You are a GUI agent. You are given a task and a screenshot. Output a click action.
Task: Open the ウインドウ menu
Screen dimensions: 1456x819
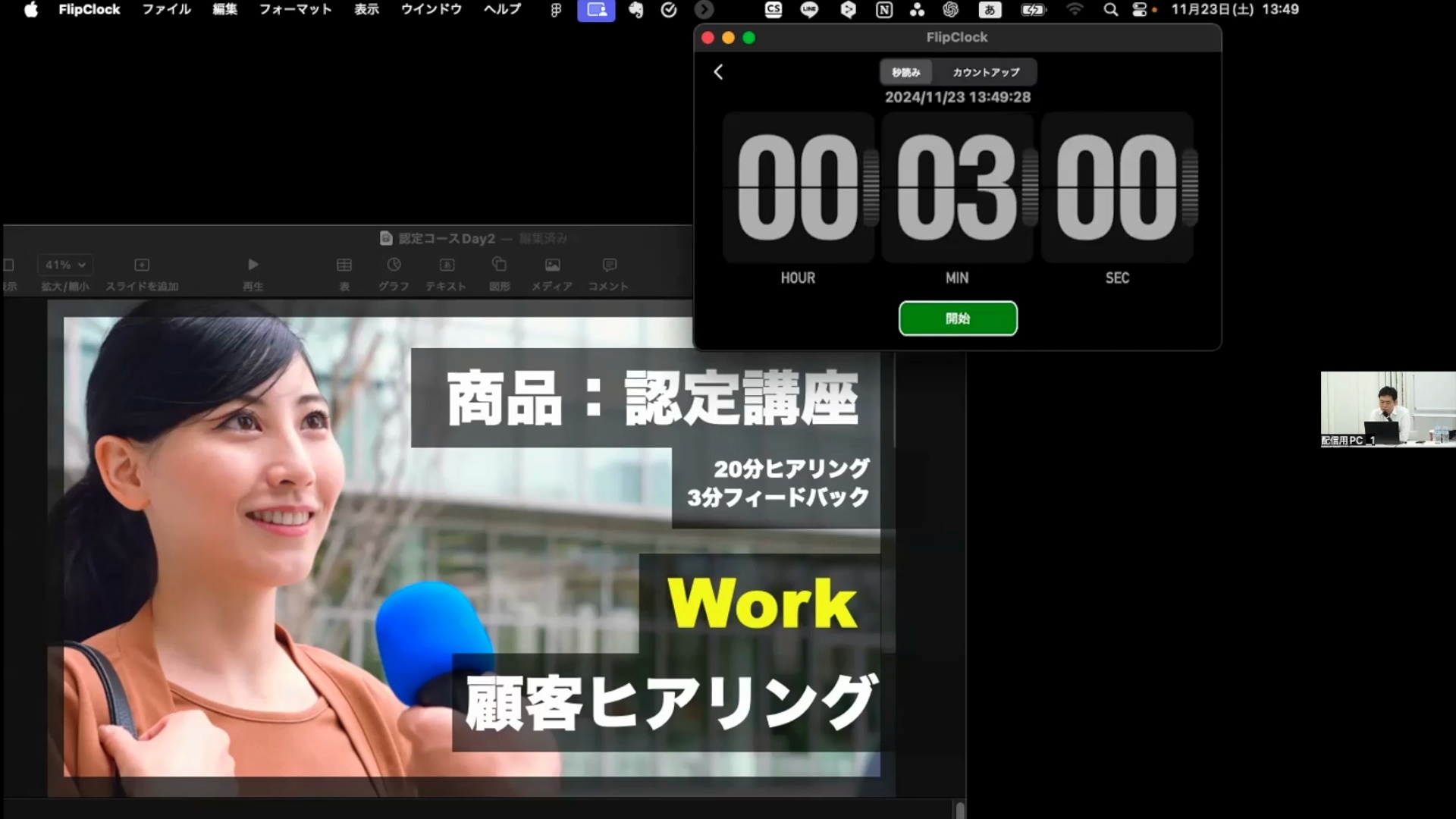(x=431, y=10)
